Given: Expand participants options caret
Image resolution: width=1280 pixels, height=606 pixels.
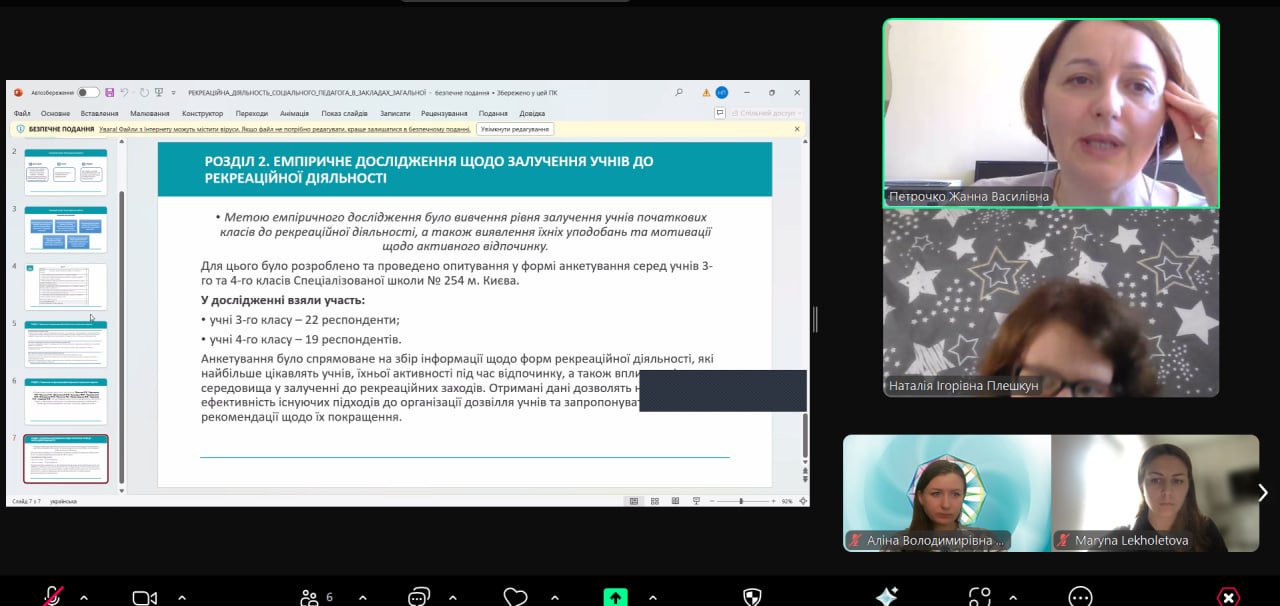Looking at the screenshot, I should click(x=362, y=598).
